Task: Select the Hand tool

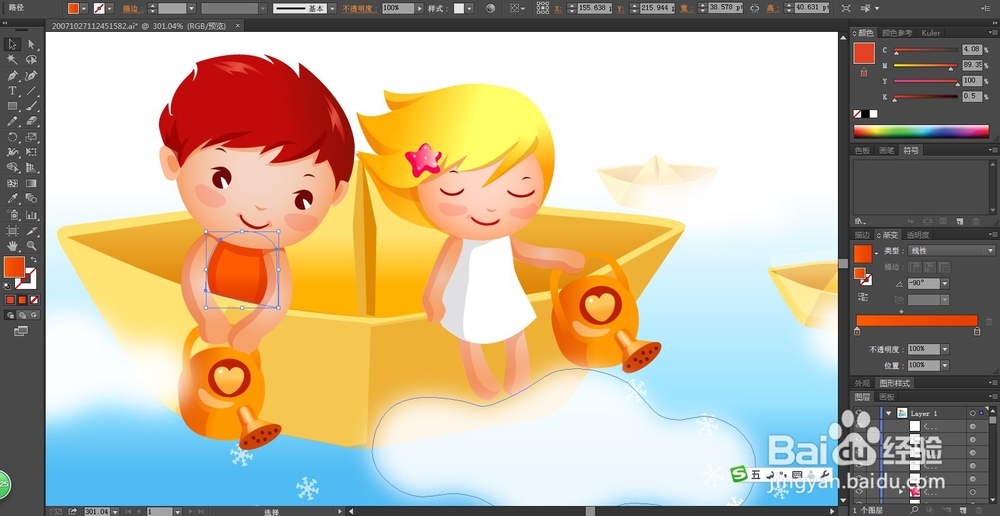Action: coord(12,246)
